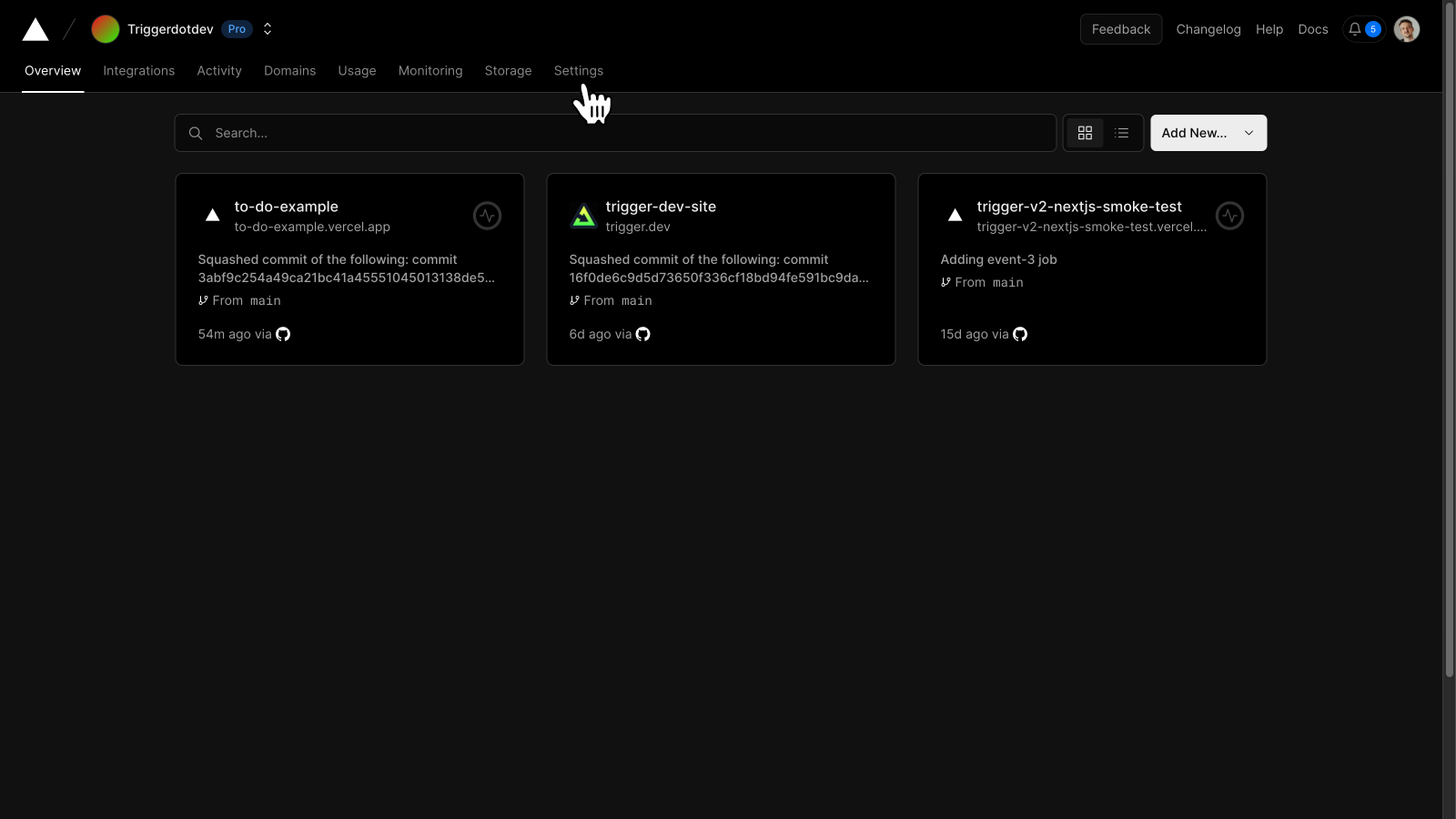Open the commit message of to-do-example

(x=347, y=268)
